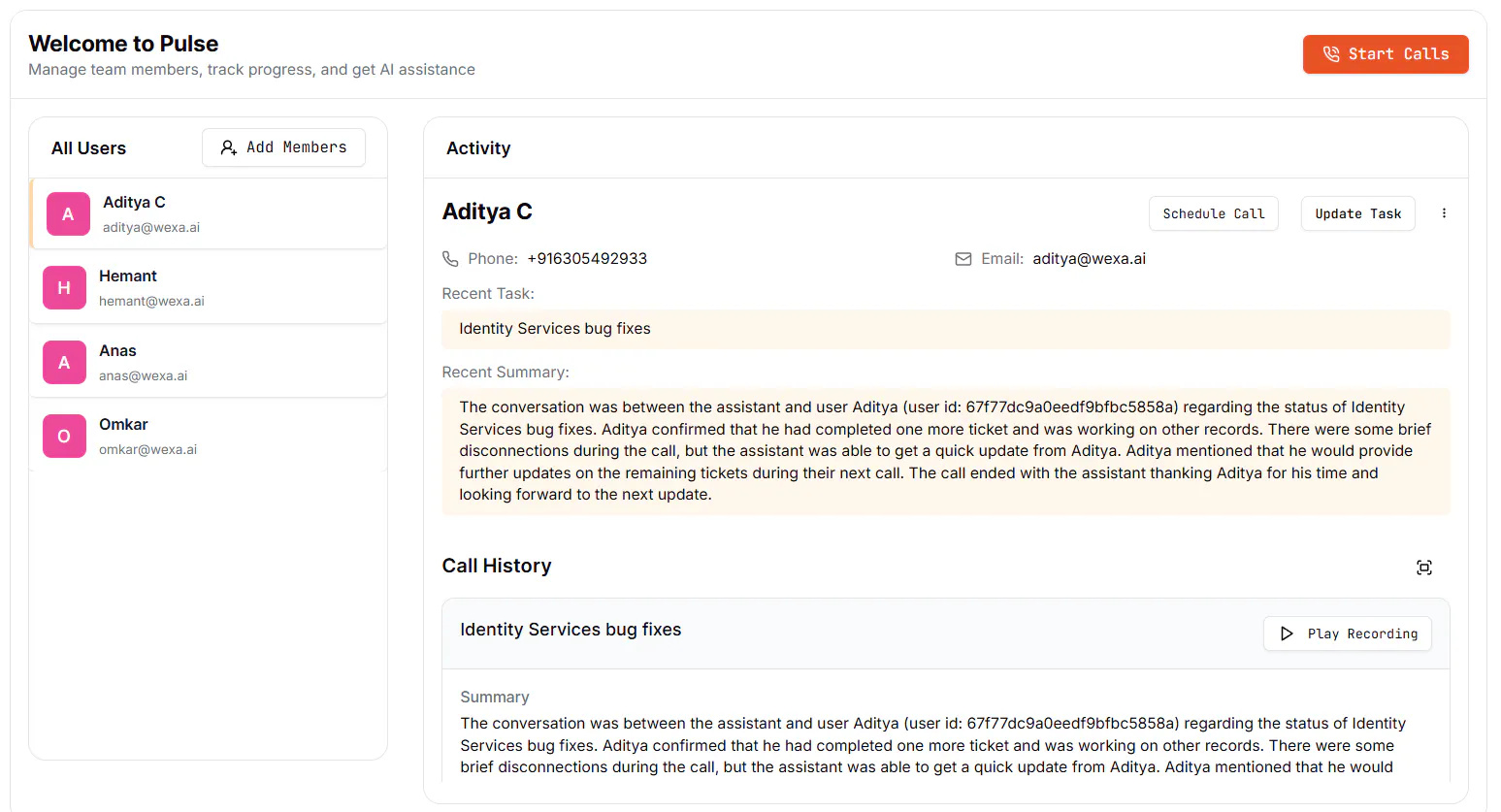Select Aditya C in the users list
Viewport: 1501px width, 812px height.
tap(209, 213)
